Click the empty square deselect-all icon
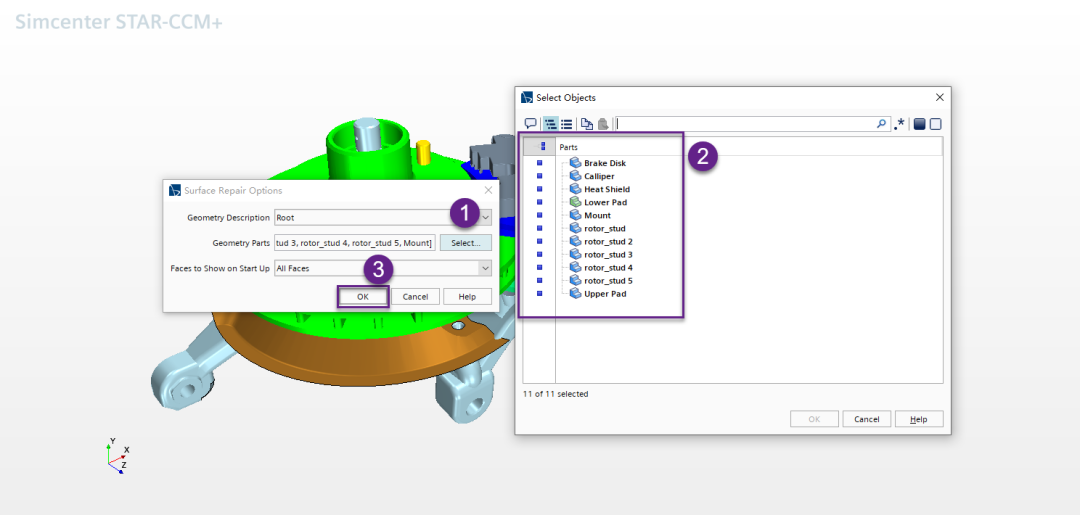Screen dimensions: 1080x515 935,124
